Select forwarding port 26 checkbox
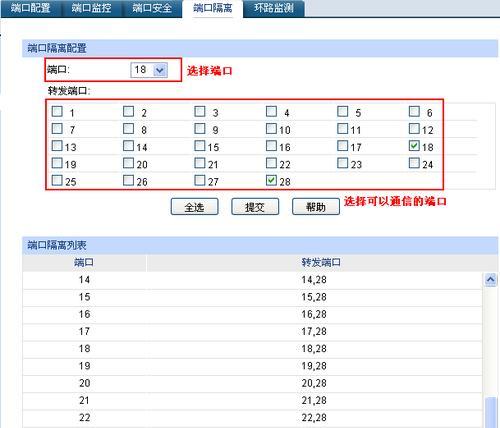500x428 pixels. tap(129, 180)
